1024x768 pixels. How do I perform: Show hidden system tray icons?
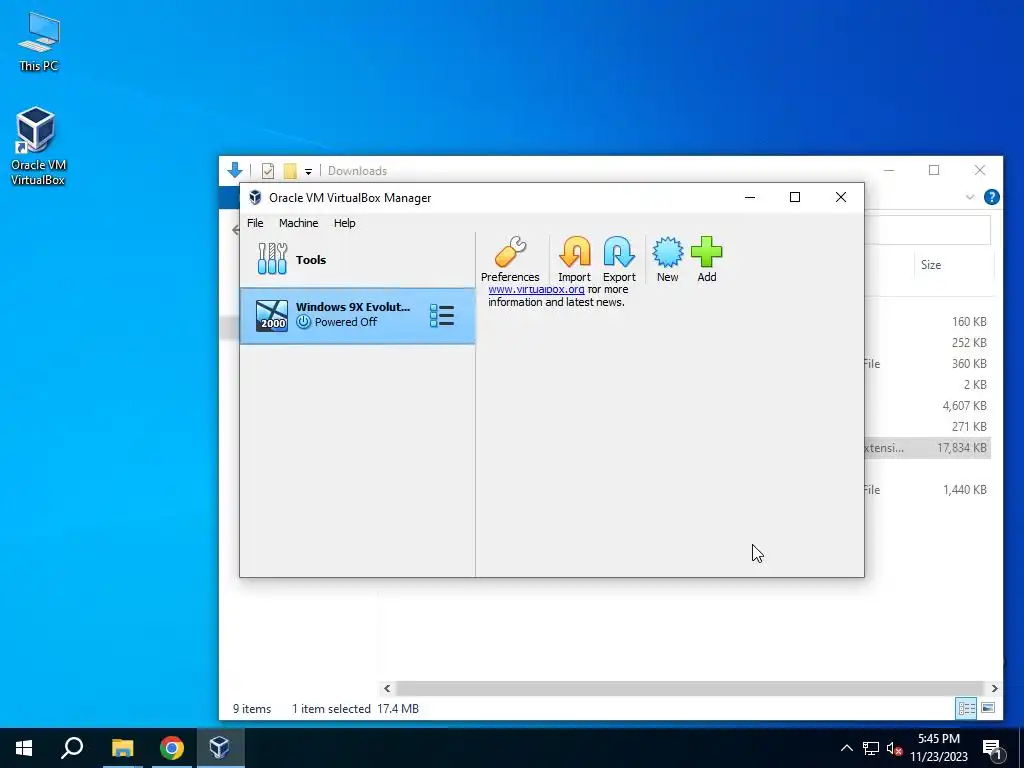tap(846, 748)
